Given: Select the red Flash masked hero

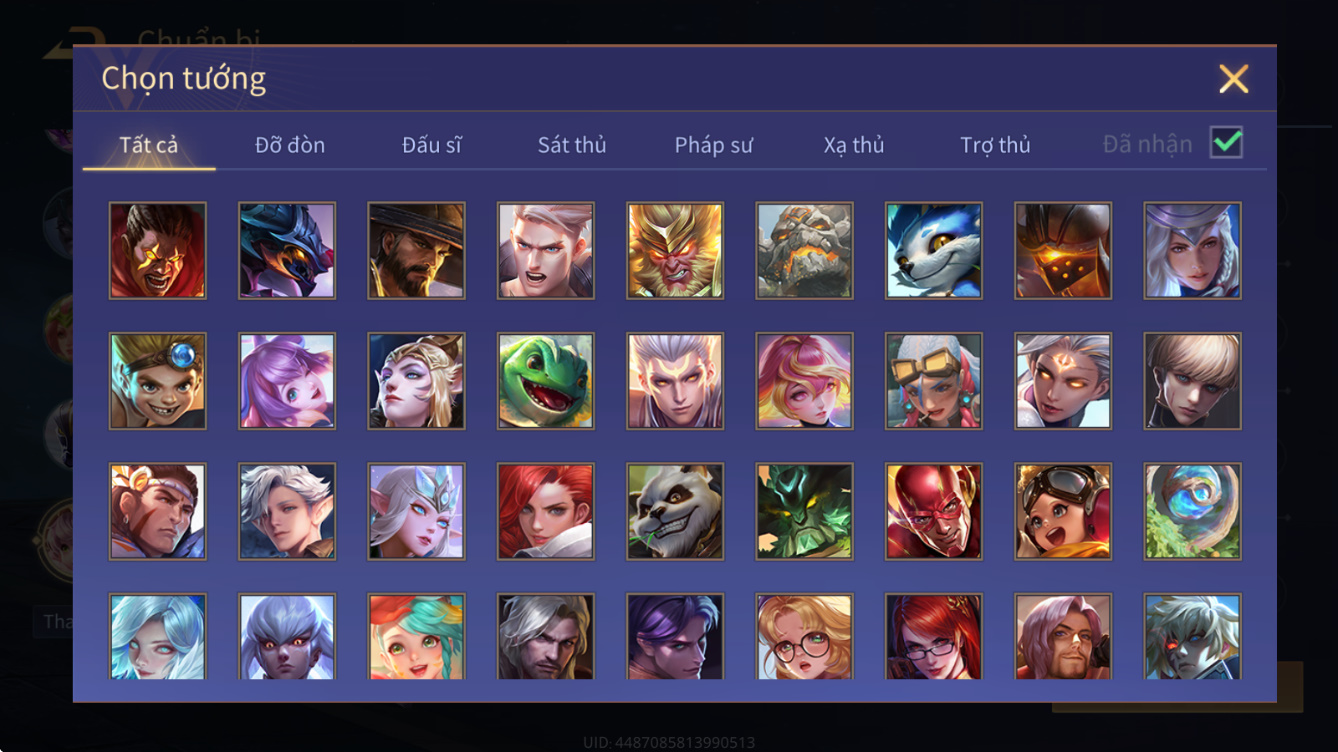Looking at the screenshot, I should [934, 511].
